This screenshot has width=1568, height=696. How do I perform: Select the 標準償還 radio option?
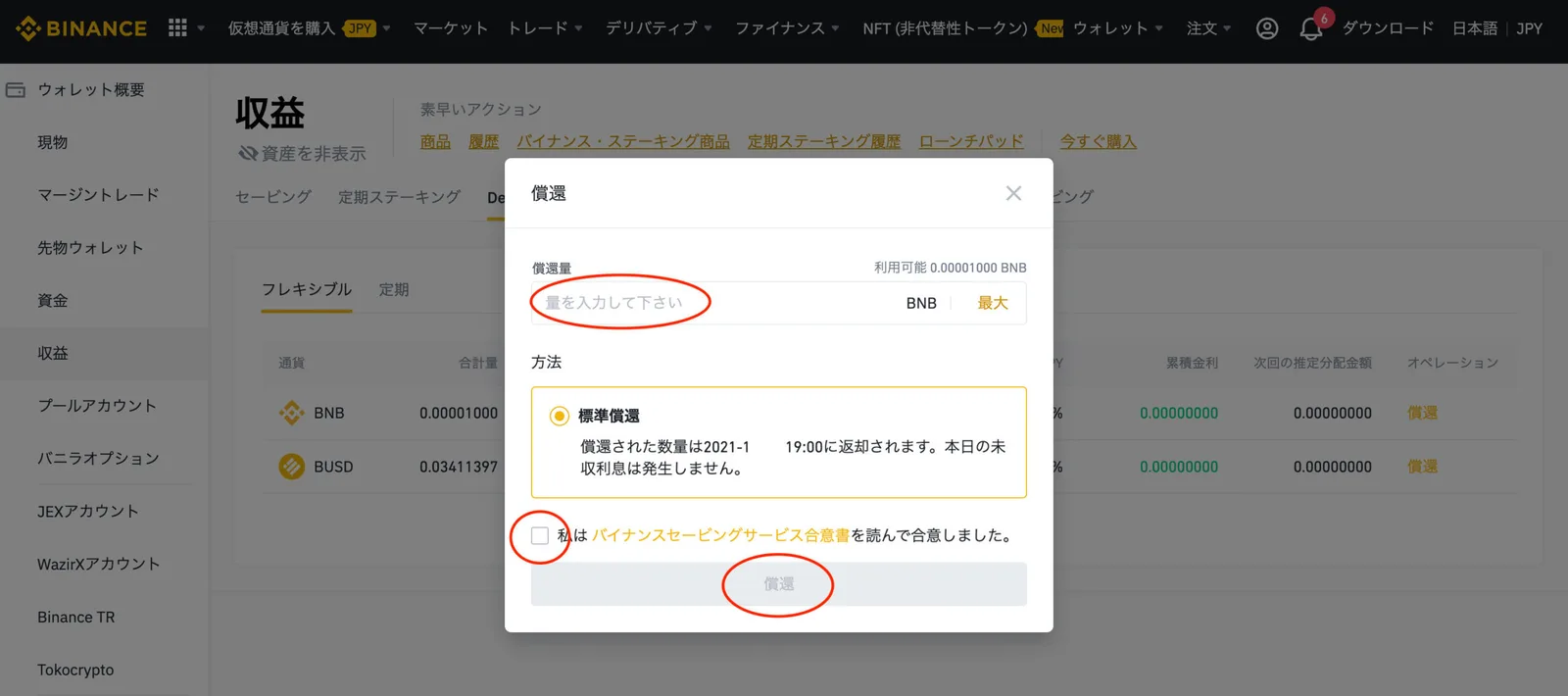point(559,416)
